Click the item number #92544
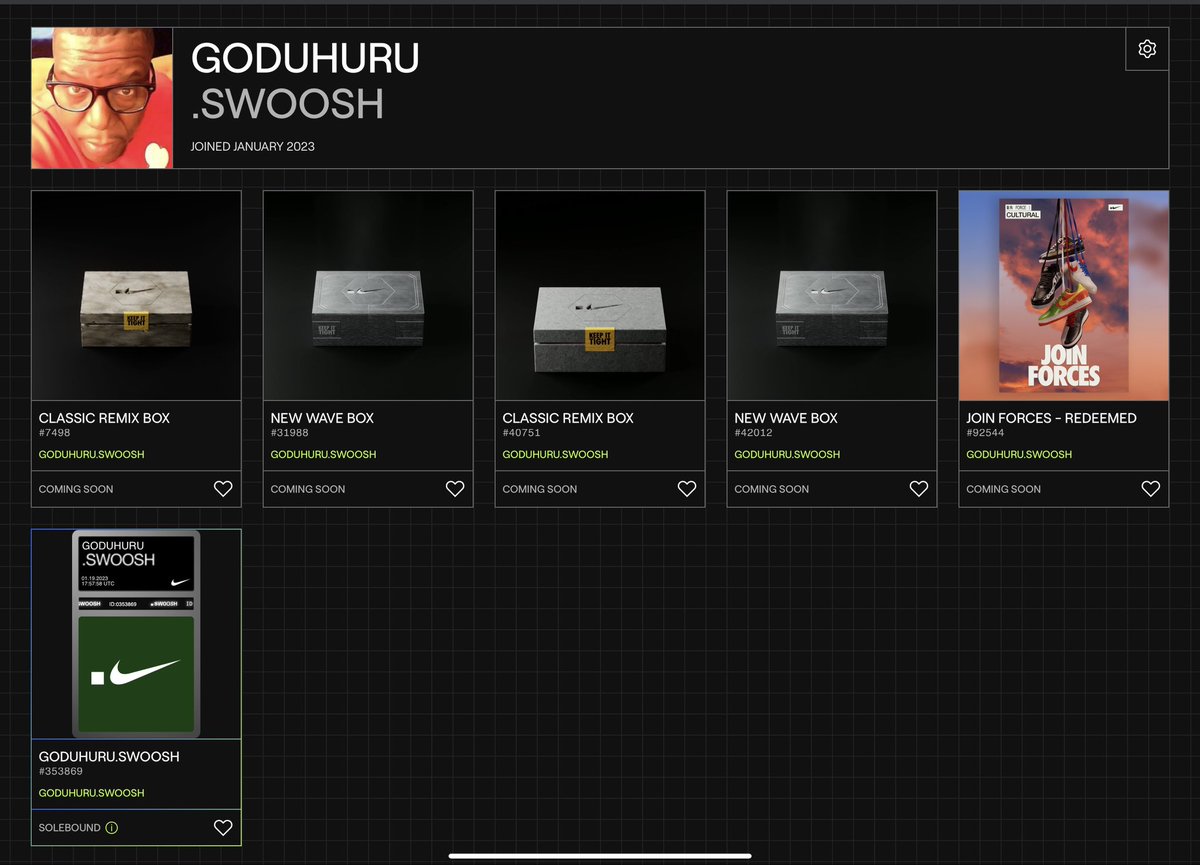This screenshot has height=865, width=1200. pyautogui.click(x=986, y=434)
